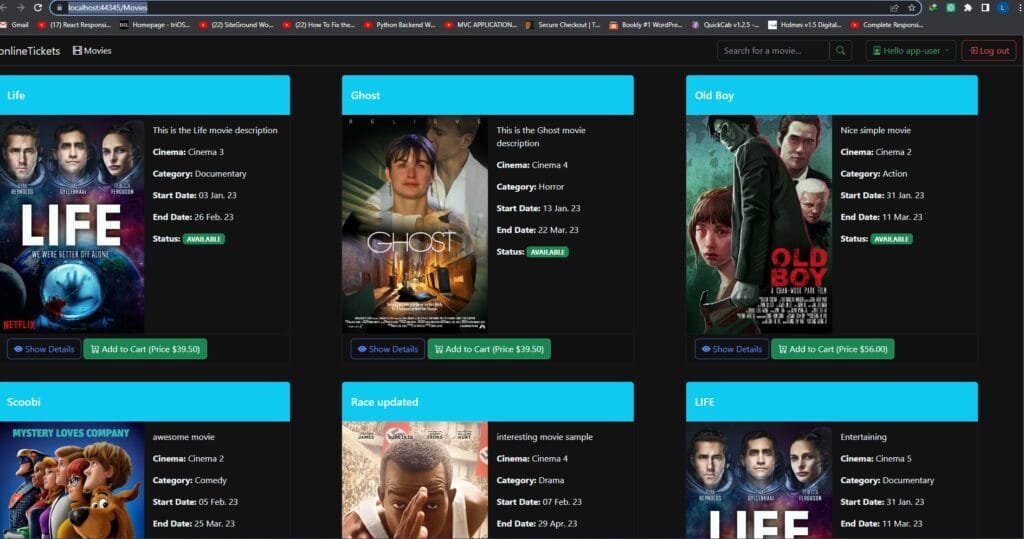Viewport: 1024px width, 539px height.
Task: Click the Log out button
Action: (988, 51)
